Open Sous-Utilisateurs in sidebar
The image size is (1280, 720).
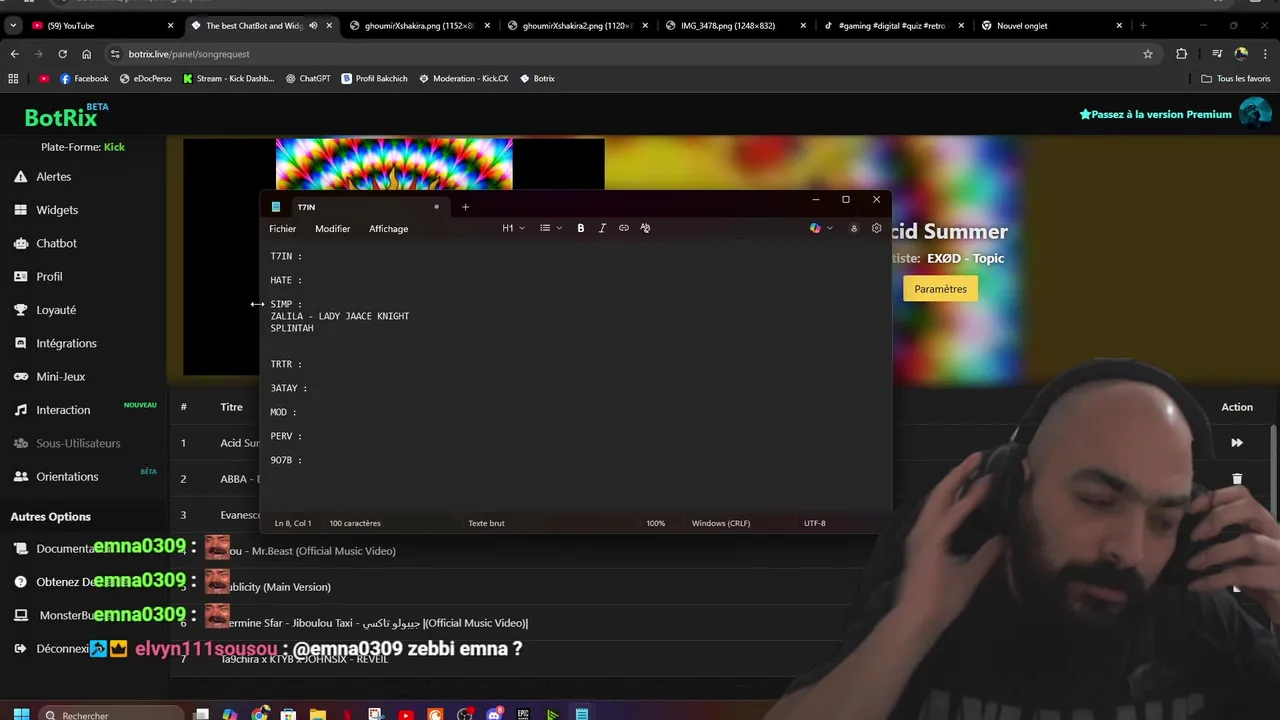click(x=78, y=443)
